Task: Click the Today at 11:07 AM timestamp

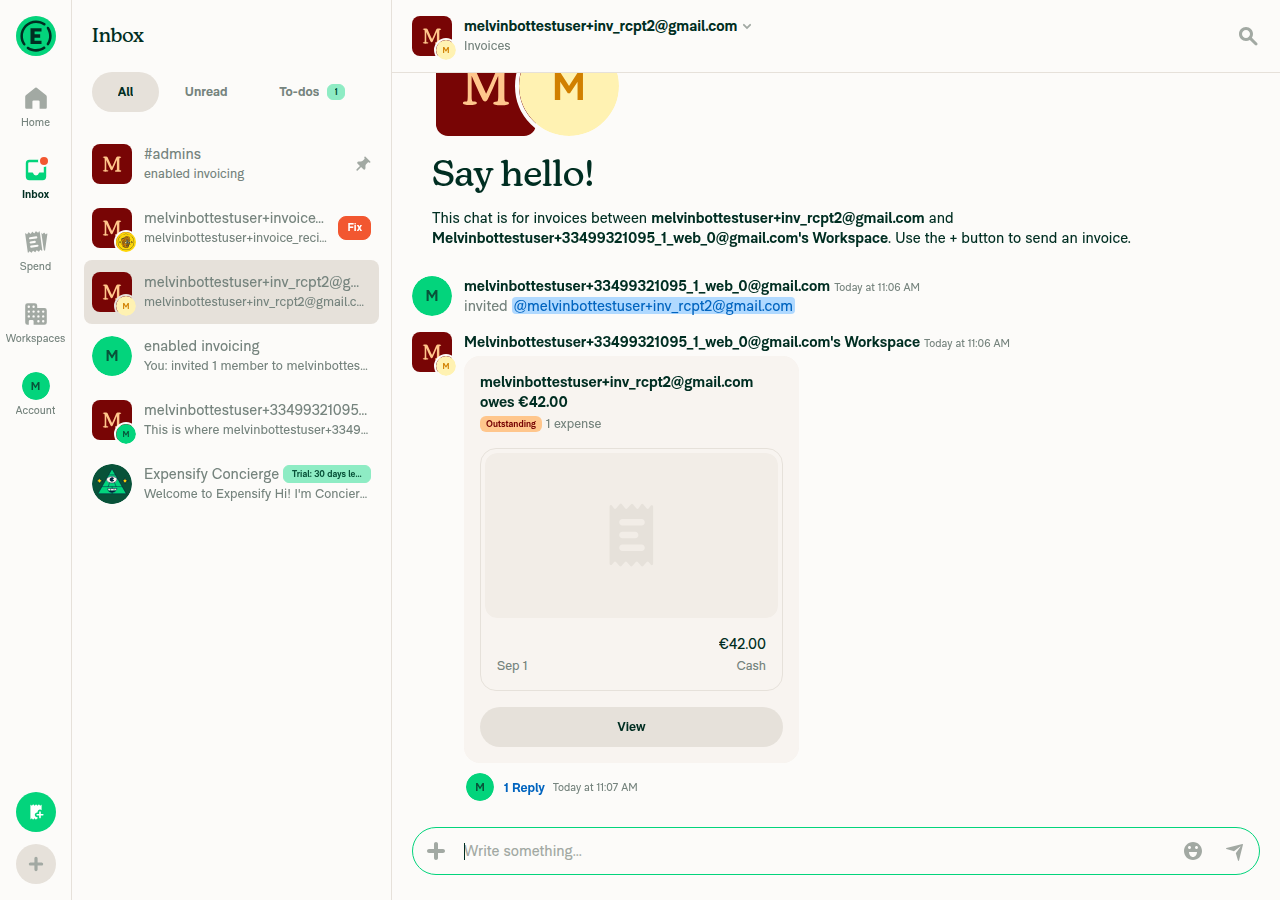Action: click(595, 788)
